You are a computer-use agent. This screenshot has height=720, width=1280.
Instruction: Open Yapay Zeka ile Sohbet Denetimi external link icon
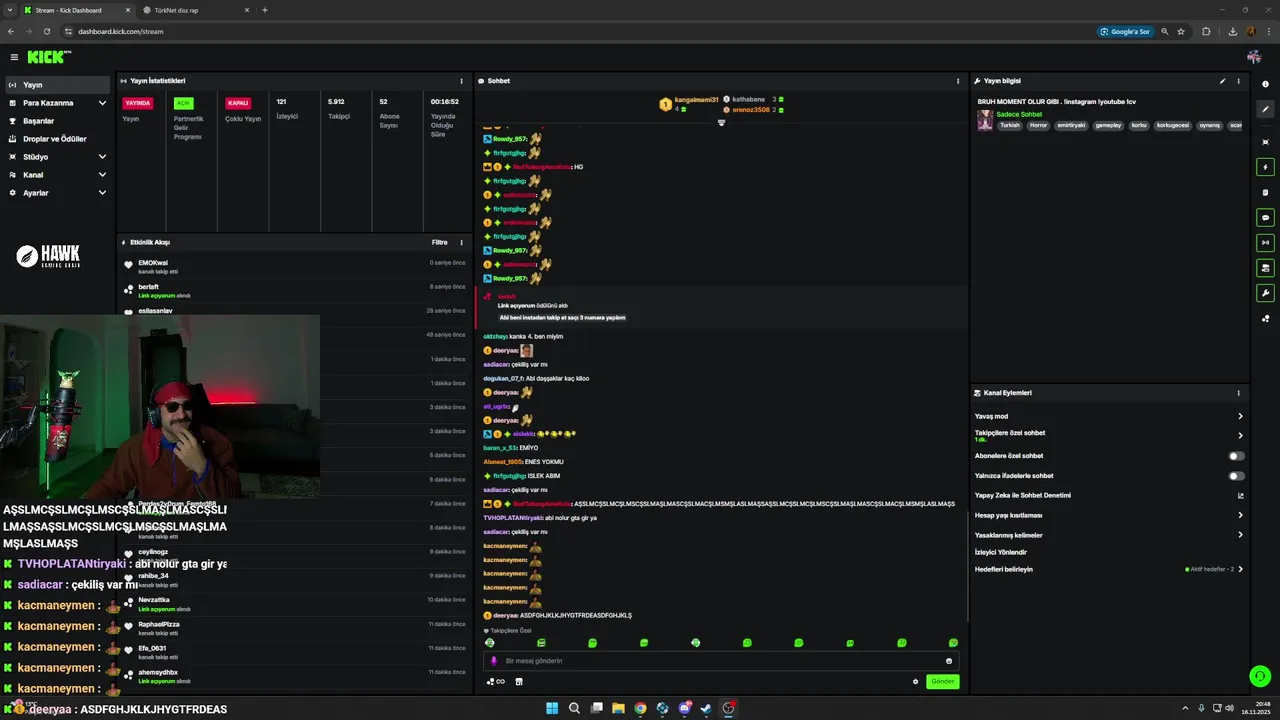coord(1240,495)
